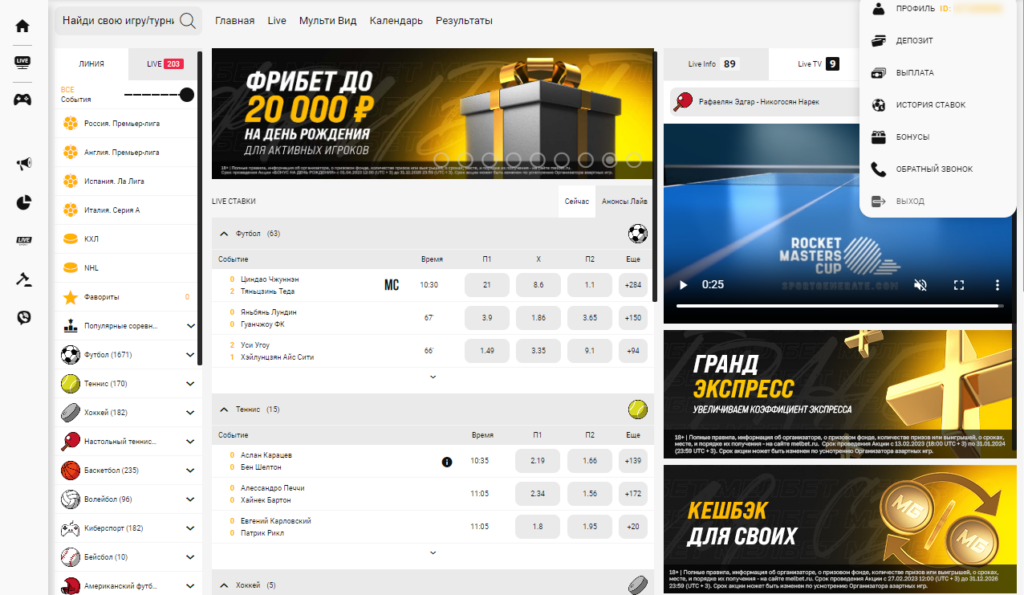The width and height of the screenshot is (1024, 595).
Task: Collapse the Футбол (63) live section
Action: click(224, 234)
